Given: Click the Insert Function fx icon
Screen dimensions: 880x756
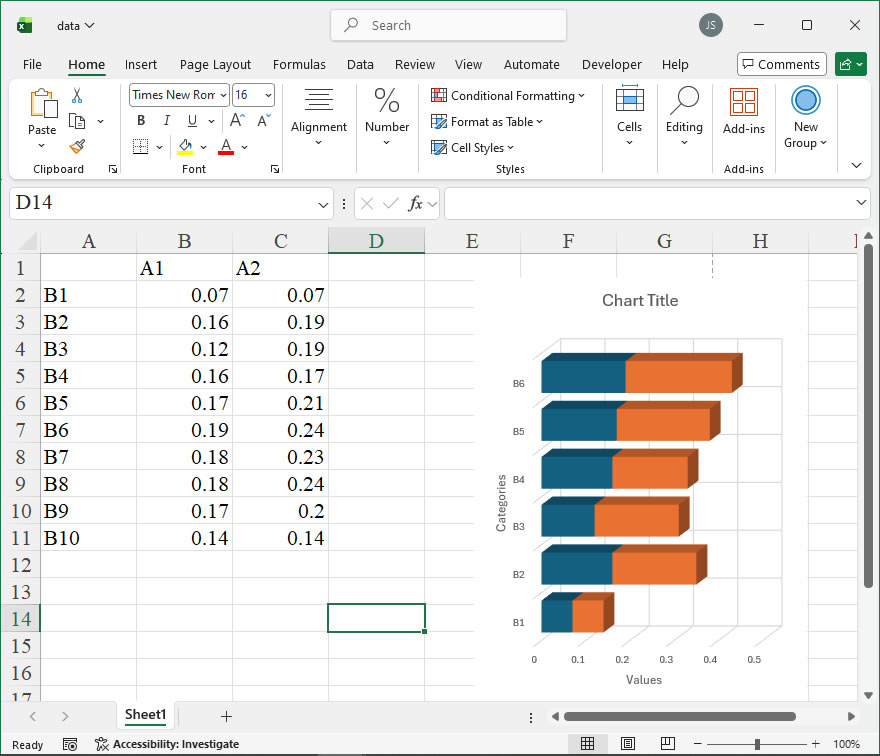Looking at the screenshot, I should pos(415,204).
